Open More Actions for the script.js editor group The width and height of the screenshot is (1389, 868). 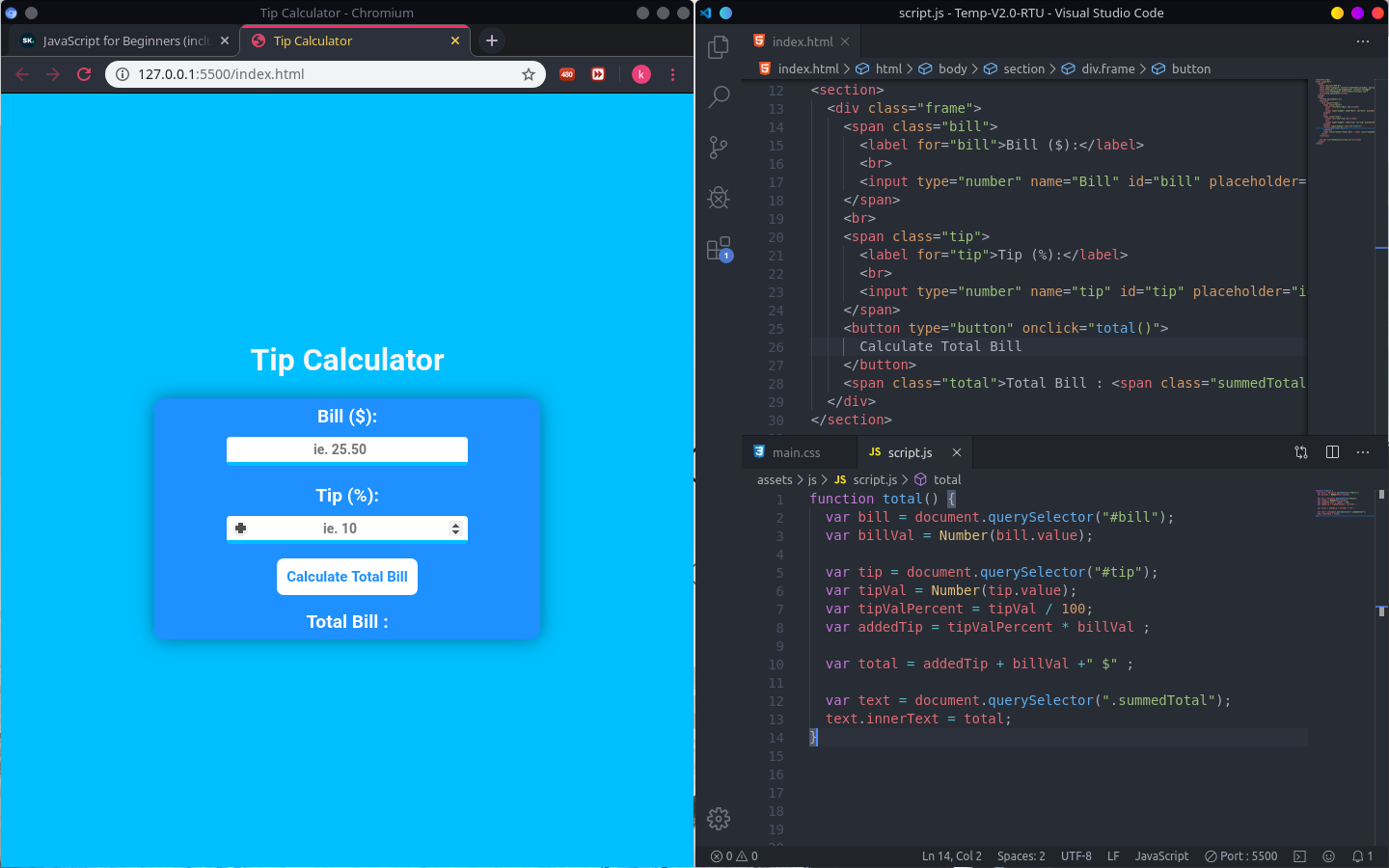click(1363, 452)
